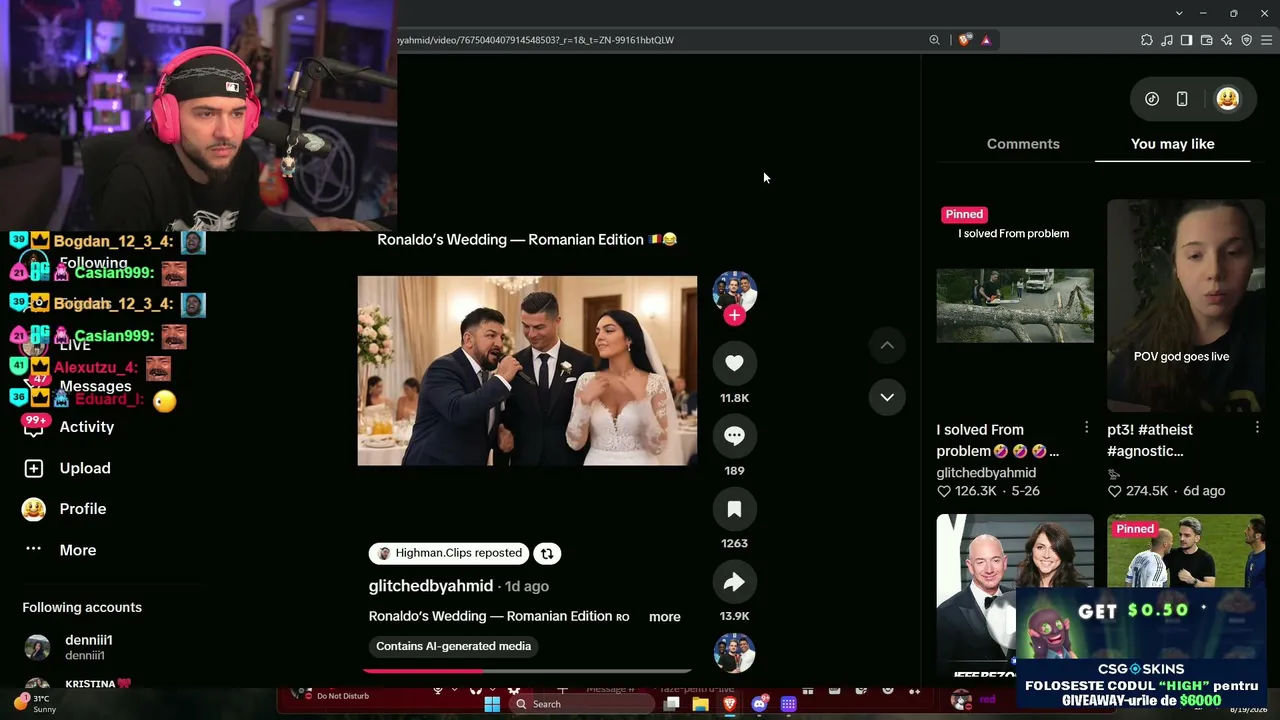Open options for the 'pt3! #atheist' card
This screenshot has height=720, width=1280.
1257,428
